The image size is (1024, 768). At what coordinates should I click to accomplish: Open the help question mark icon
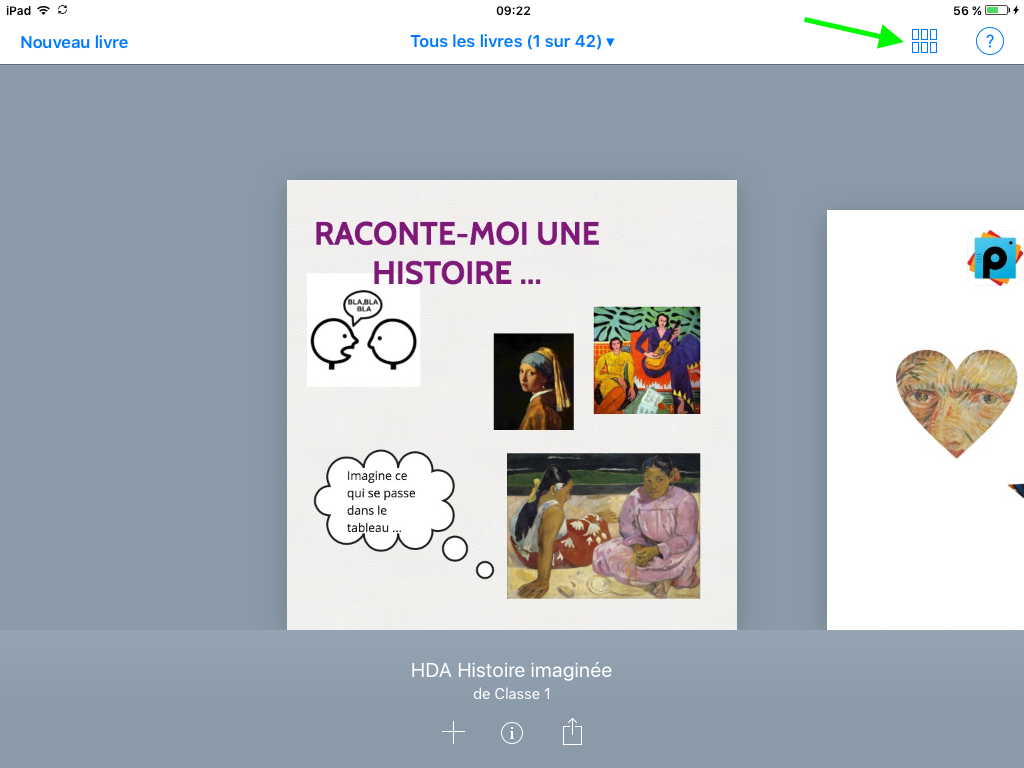coord(989,41)
